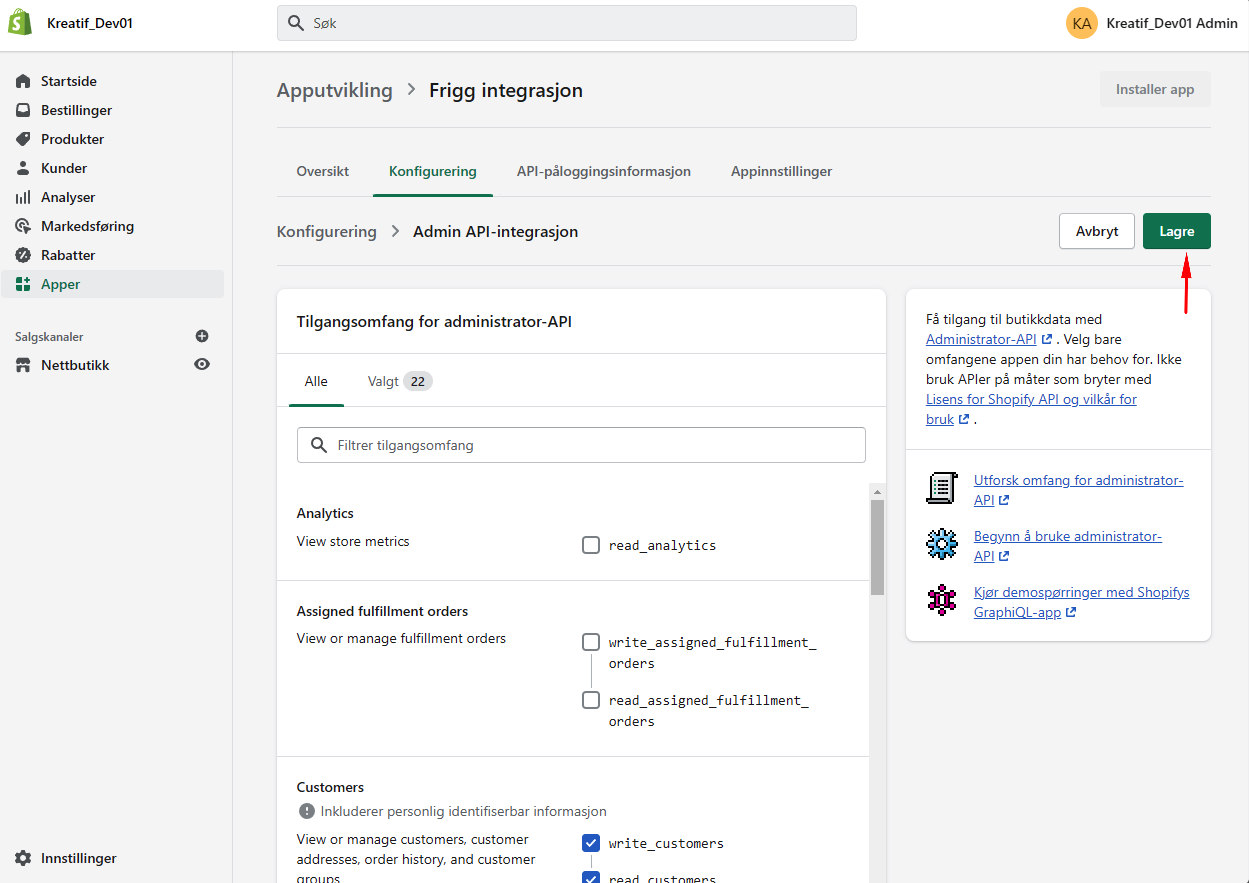Click the Produkter tag icon
Image resolution: width=1249 pixels, height=883 pixels.
[x=23, y=139]
